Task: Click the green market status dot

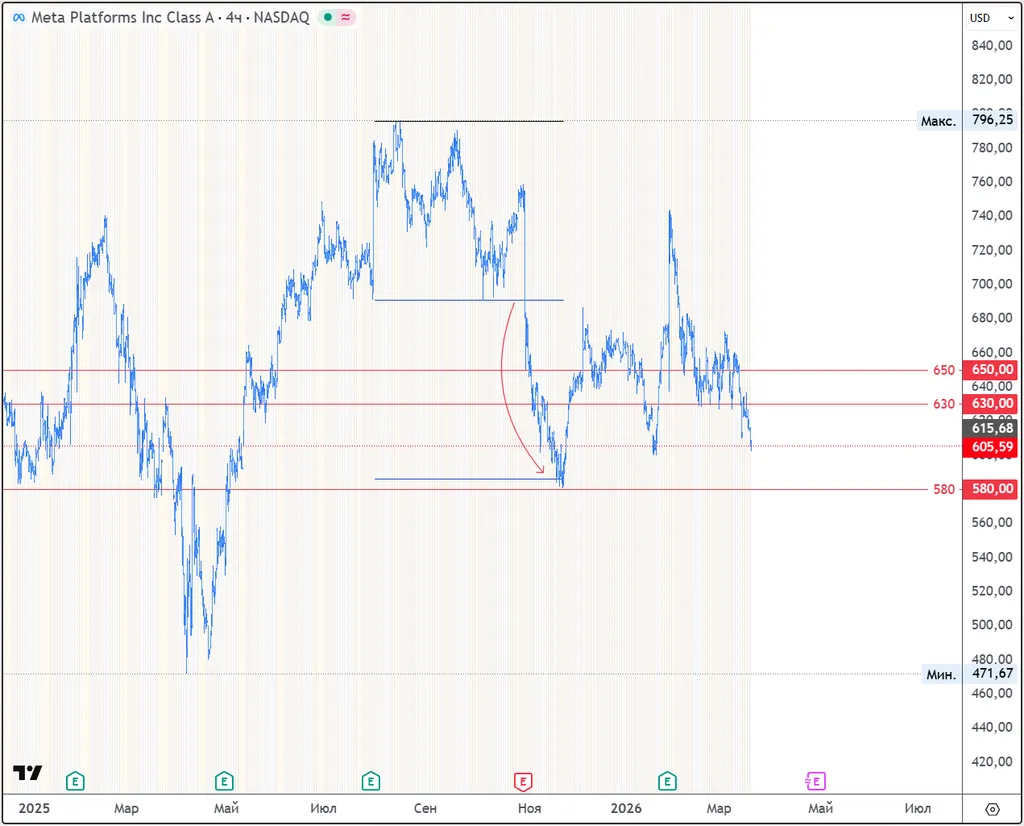Action: coord(327,17)
